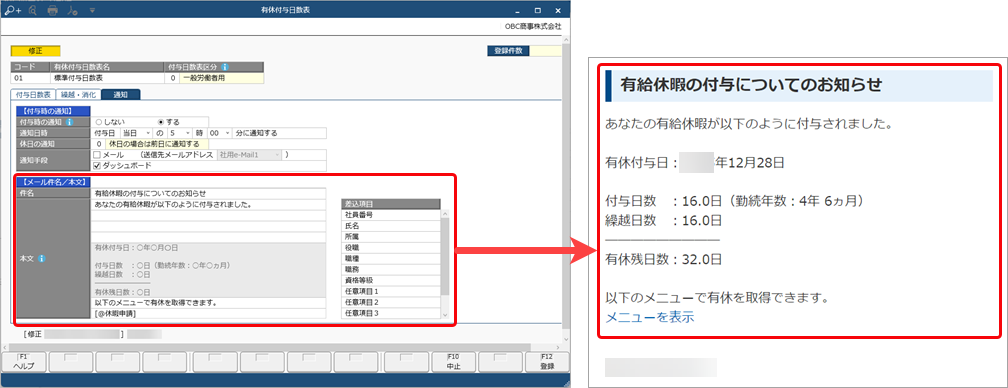Screen dimensions: 1008x388
Task: Click the [@休暇申請] body field
Action: click(208, 313)
